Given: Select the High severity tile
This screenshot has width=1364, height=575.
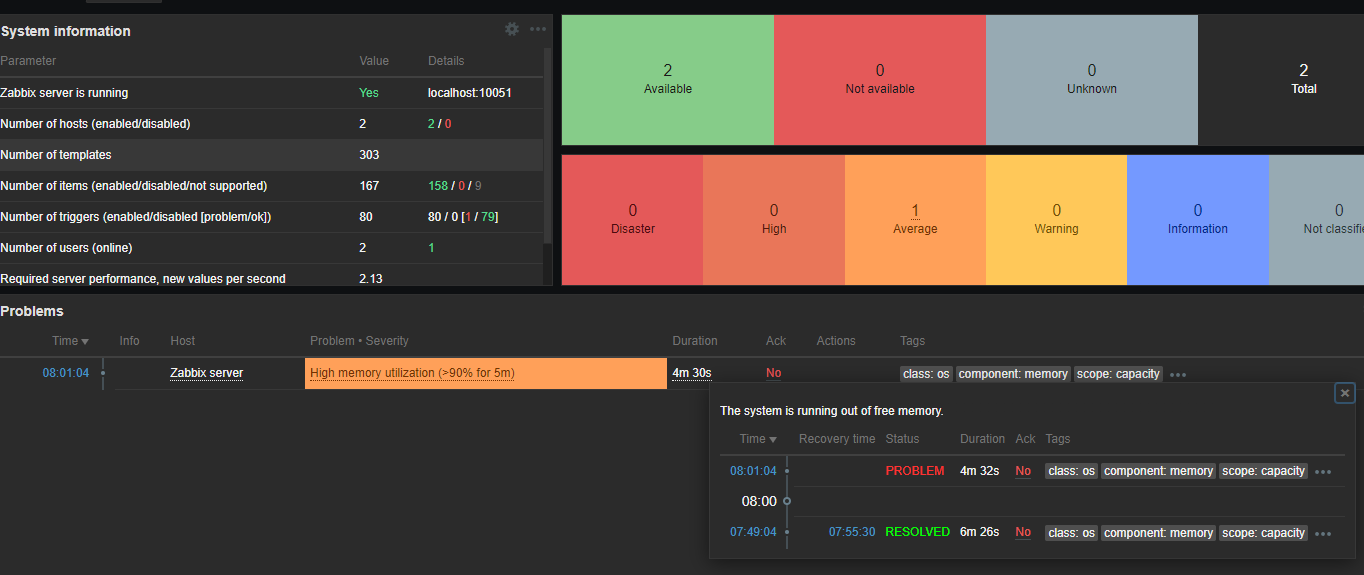Looking at the screenshot, I should (774, 220).
